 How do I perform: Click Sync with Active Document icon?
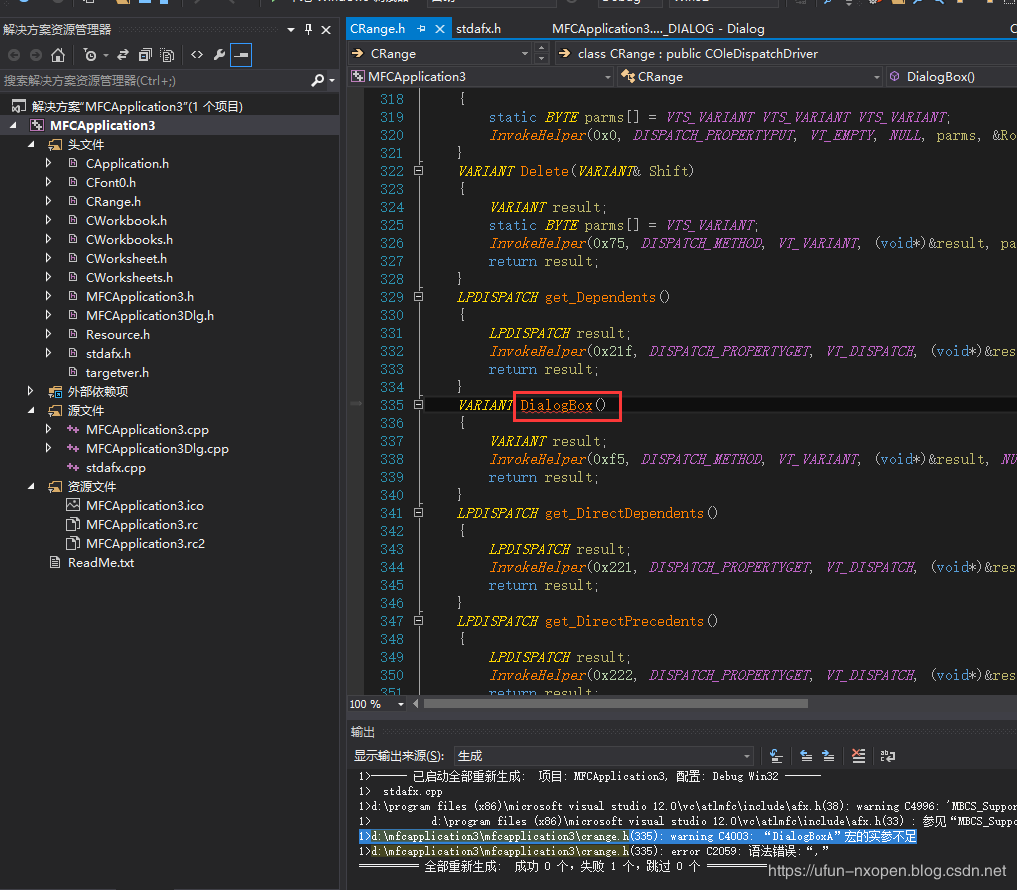point(123,55)
